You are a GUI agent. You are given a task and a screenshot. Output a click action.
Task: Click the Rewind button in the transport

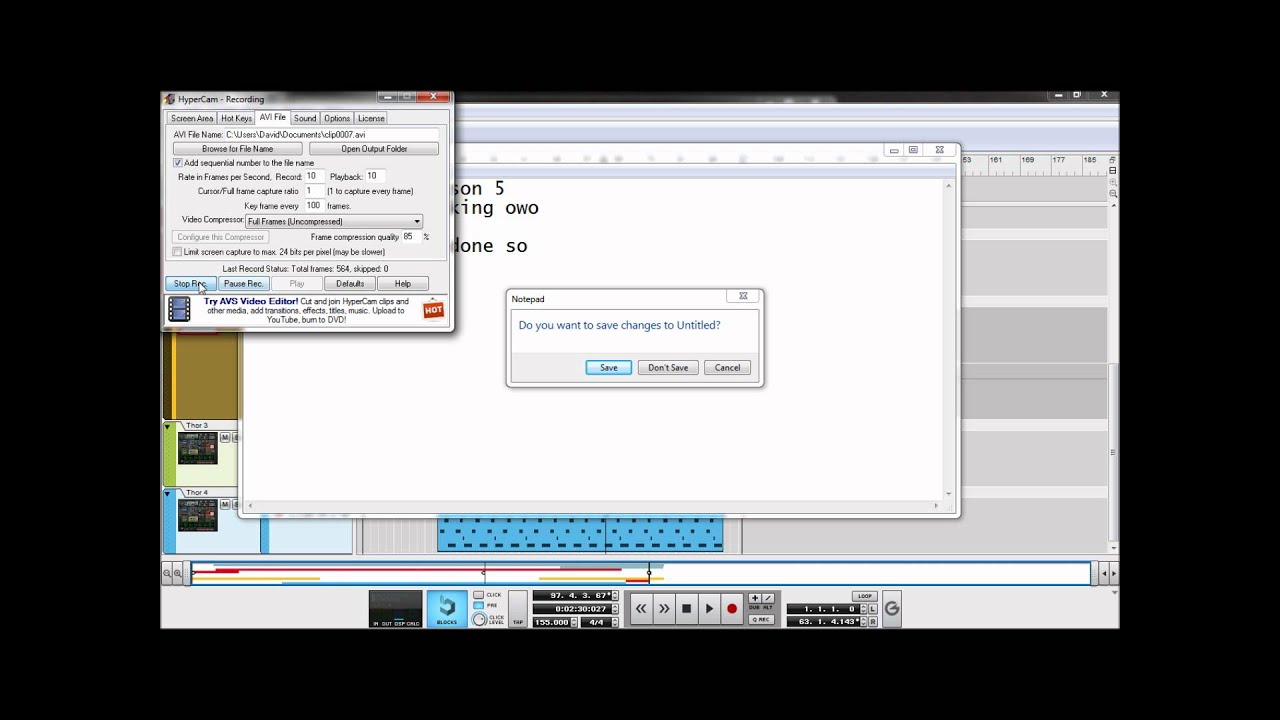click(641, 608)
